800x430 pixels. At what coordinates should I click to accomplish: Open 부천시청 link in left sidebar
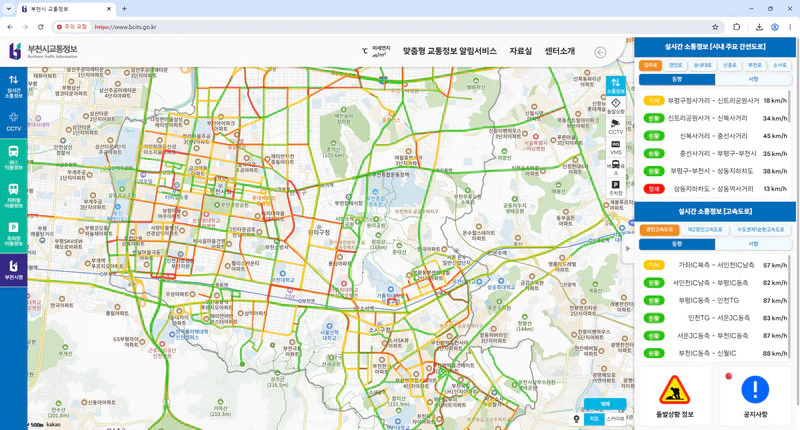(x=14, y=270)
